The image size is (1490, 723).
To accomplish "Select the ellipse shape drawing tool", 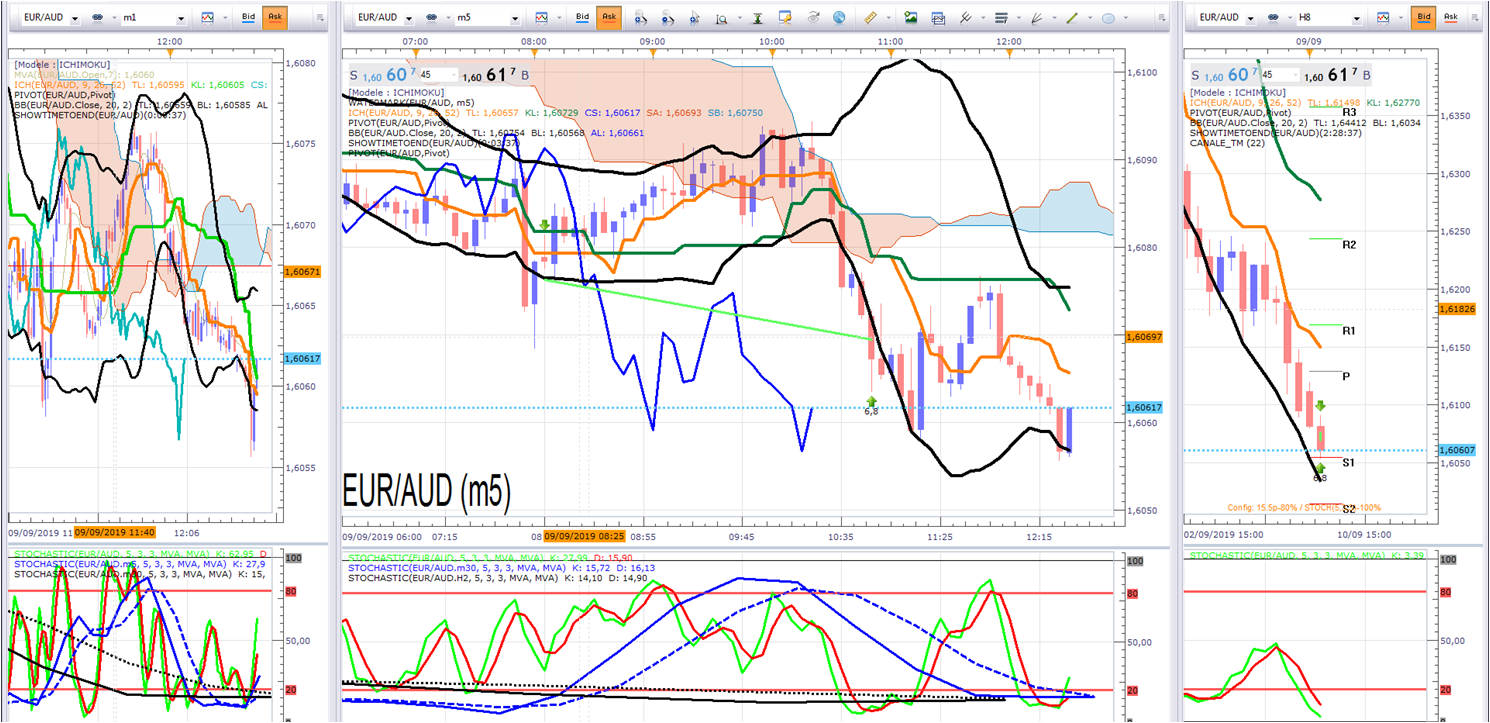I will pos(1108,18).
